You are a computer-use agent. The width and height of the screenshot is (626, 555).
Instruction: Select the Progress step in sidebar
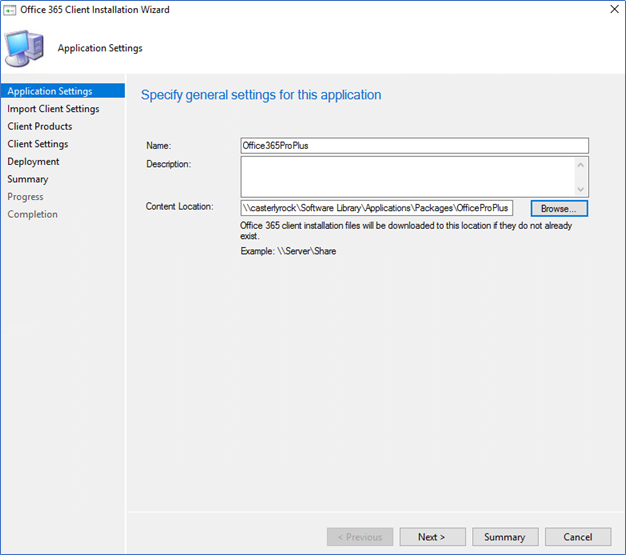[25, 196]
